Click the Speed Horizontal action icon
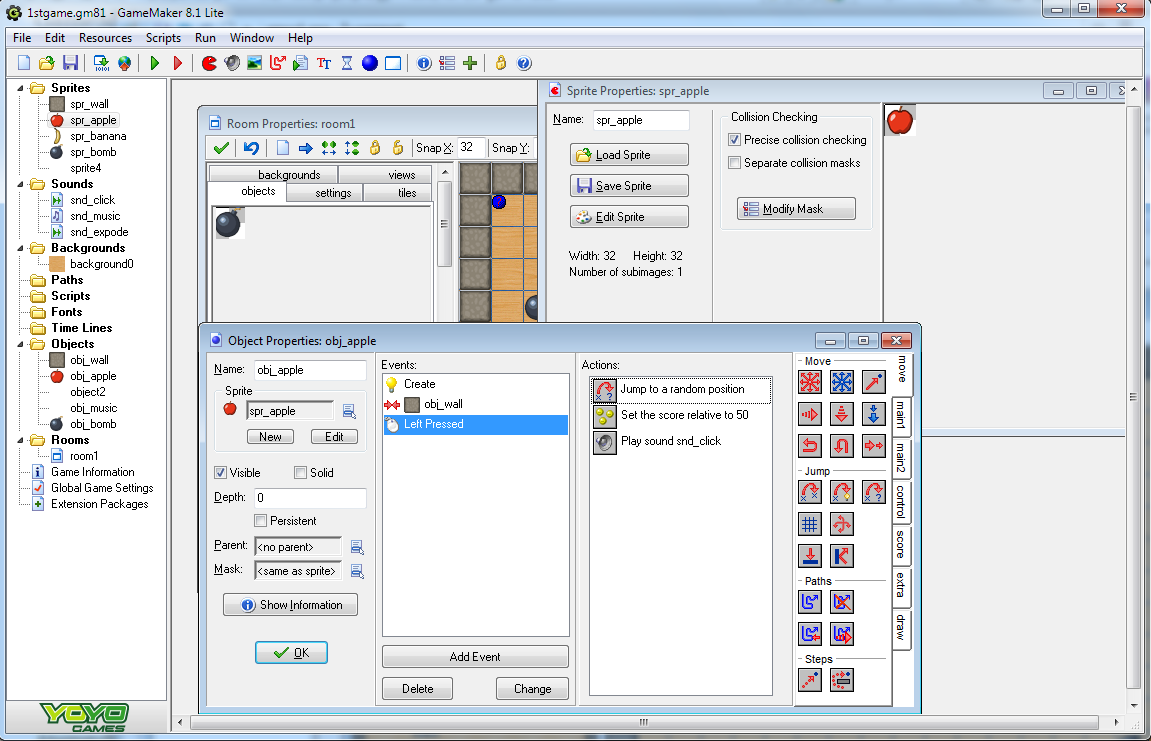Screen dimensions: 1151x741 810,414
